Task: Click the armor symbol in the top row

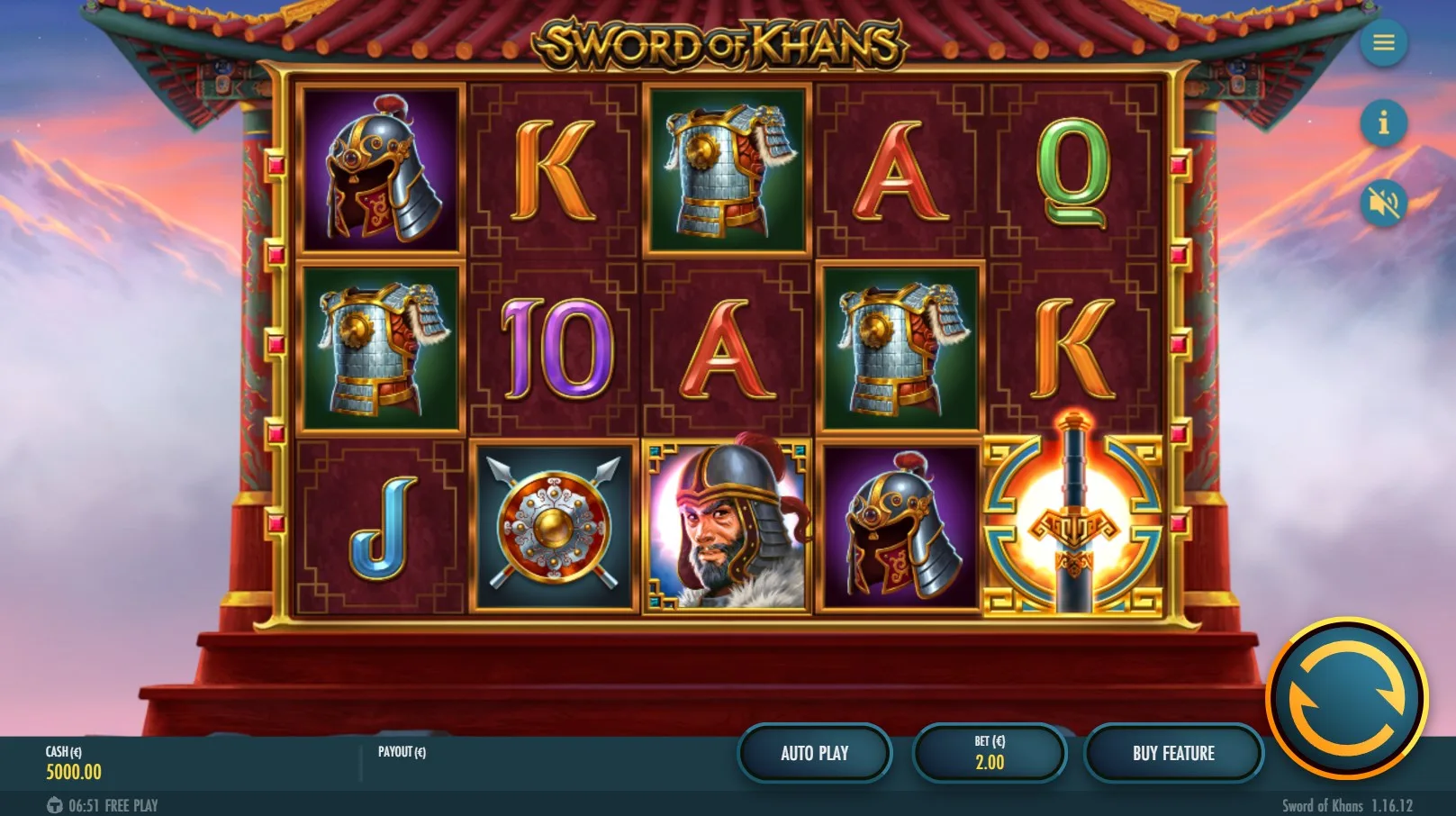Action: pos(728,170)
